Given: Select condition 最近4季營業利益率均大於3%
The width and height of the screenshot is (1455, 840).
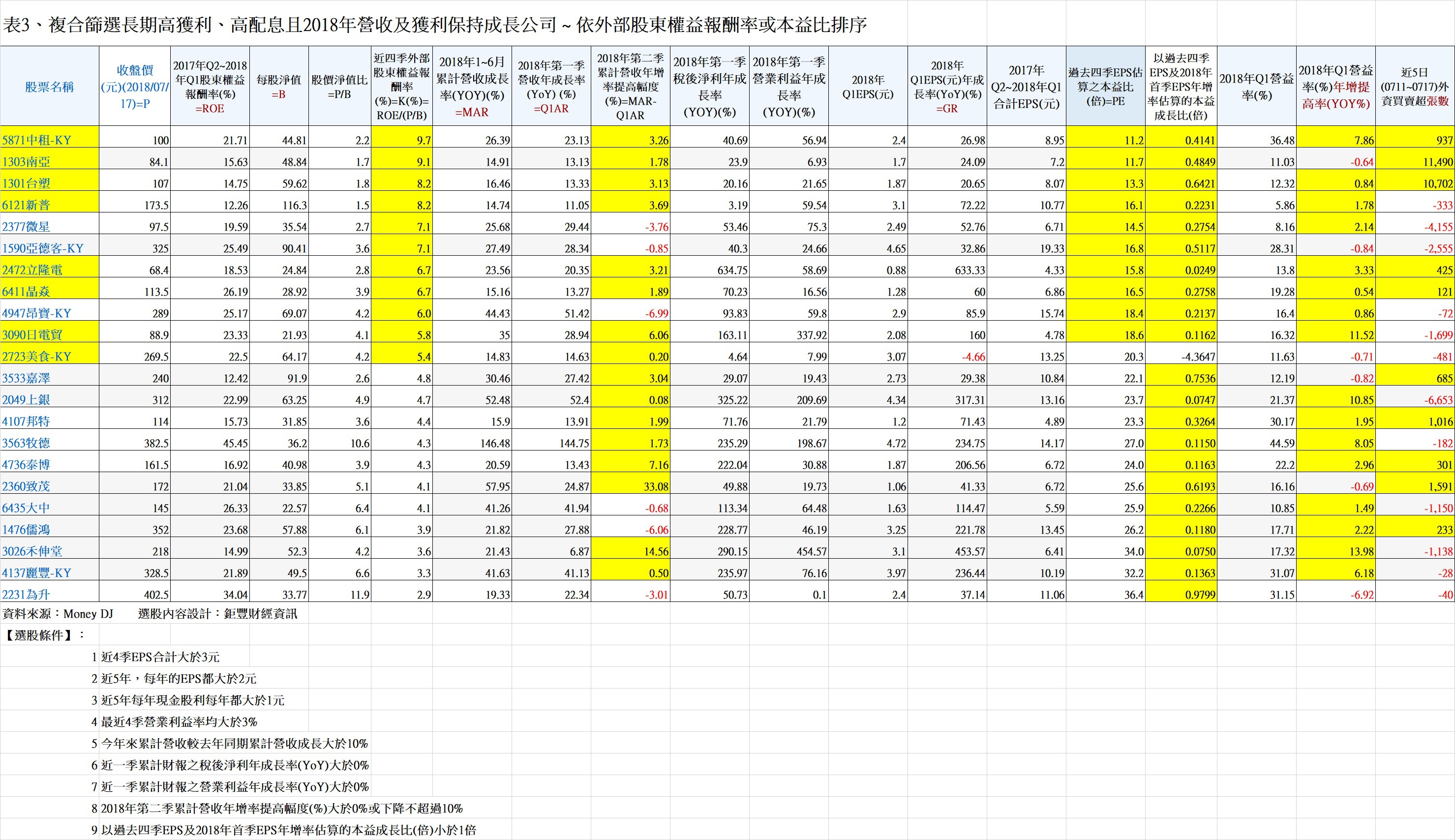Looking at the screenshot, I should [179, 722].
